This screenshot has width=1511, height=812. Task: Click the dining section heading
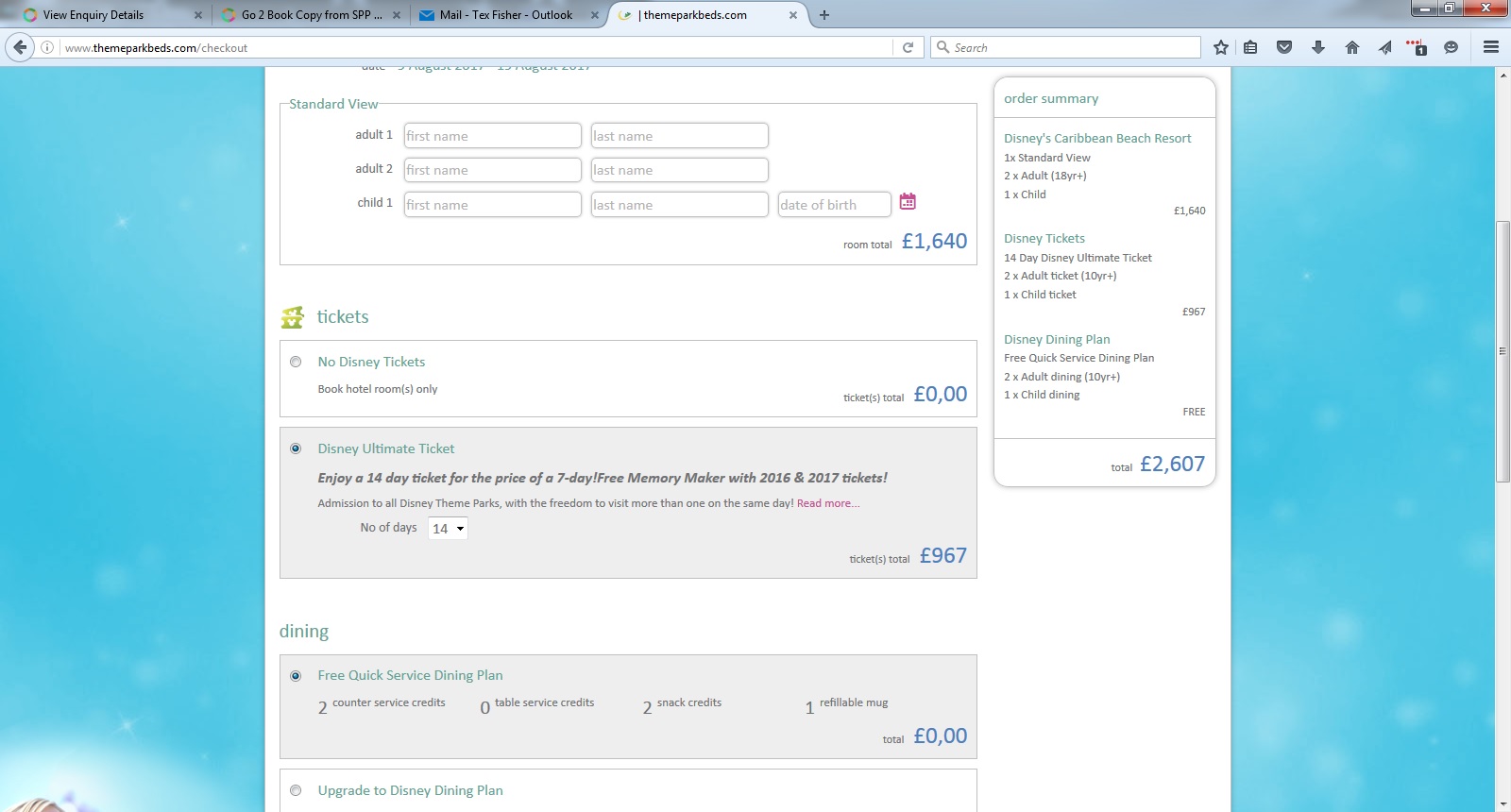click(304, 632)
